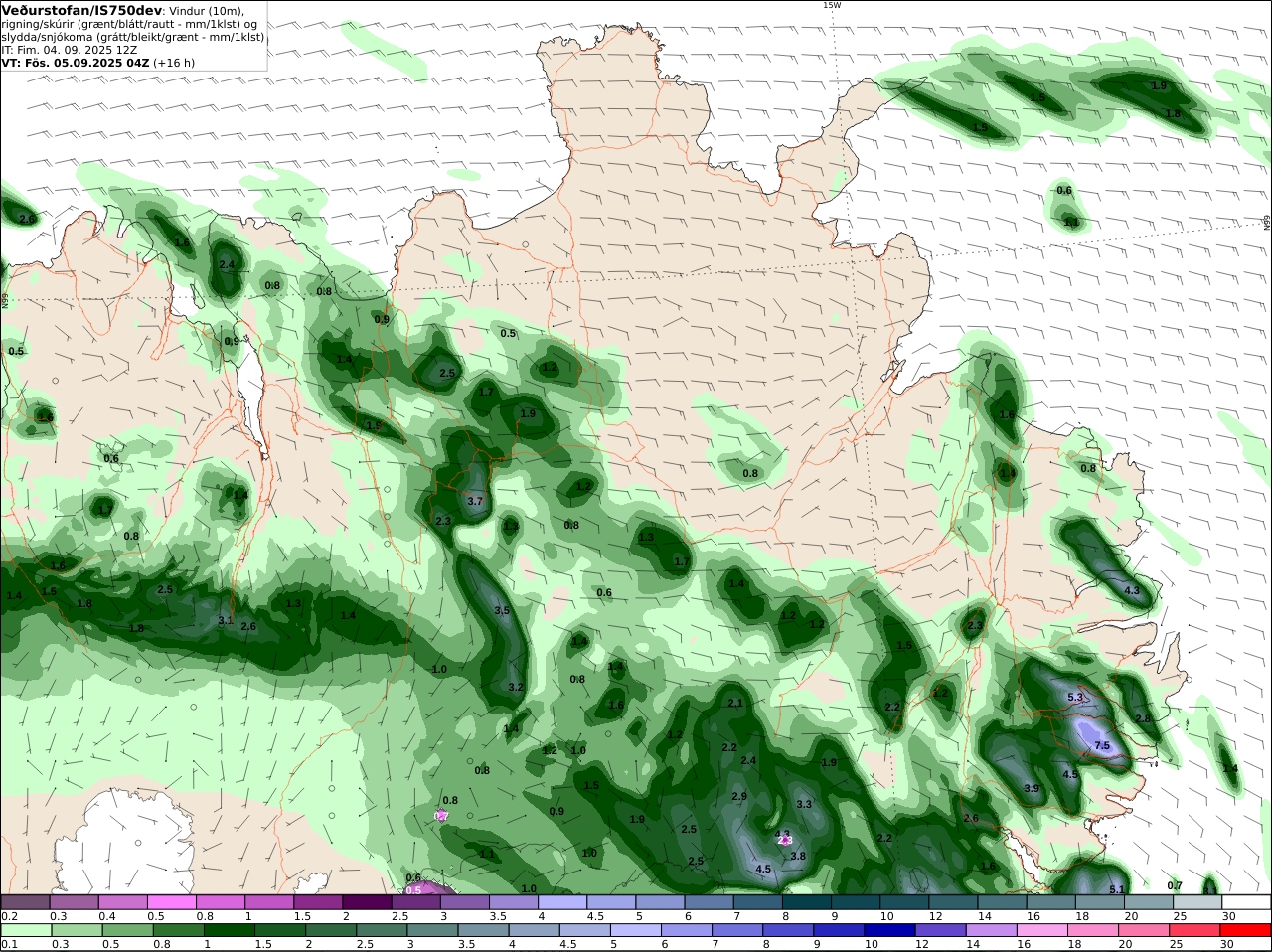Click the very dark purple 2–2.5 snow legend swatch
The width and height of the screenshot is (1272, 952).
pos(367,902)
